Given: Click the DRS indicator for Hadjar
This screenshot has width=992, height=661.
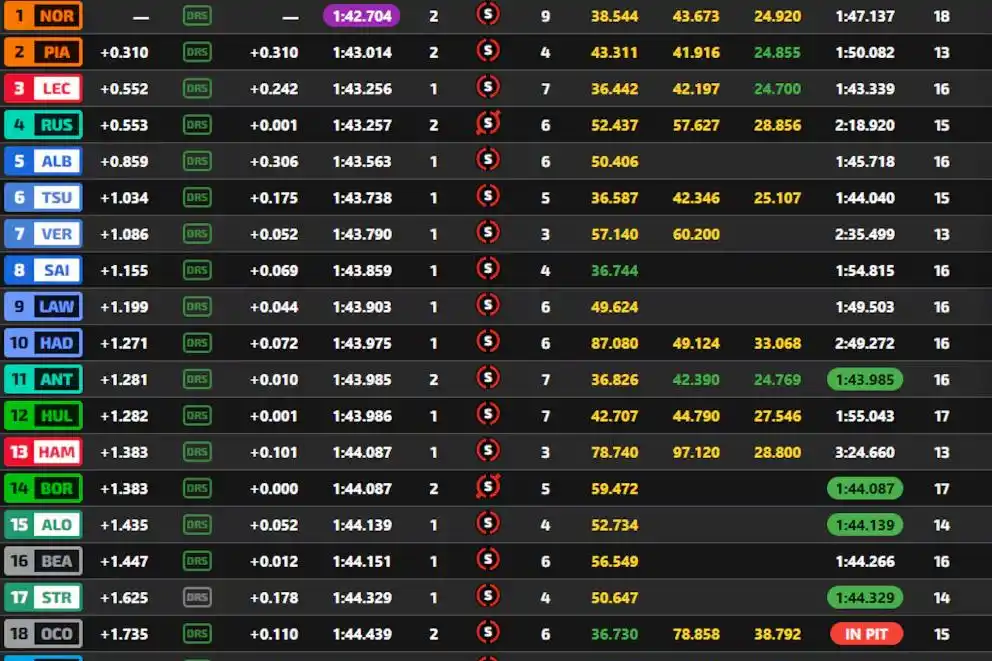Looking at the screenshot, I should (x=197, y=342).
